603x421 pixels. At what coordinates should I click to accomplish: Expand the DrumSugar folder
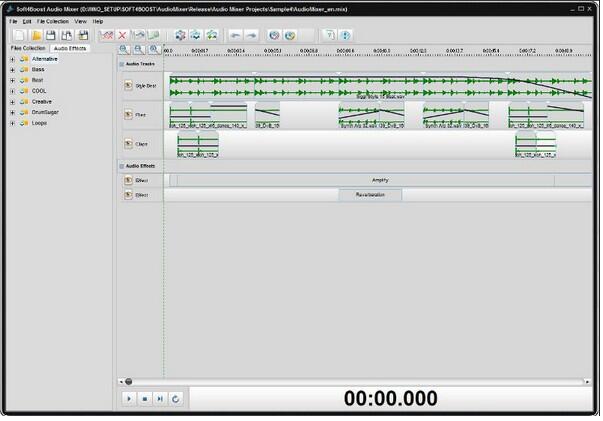tap(12, 113)
